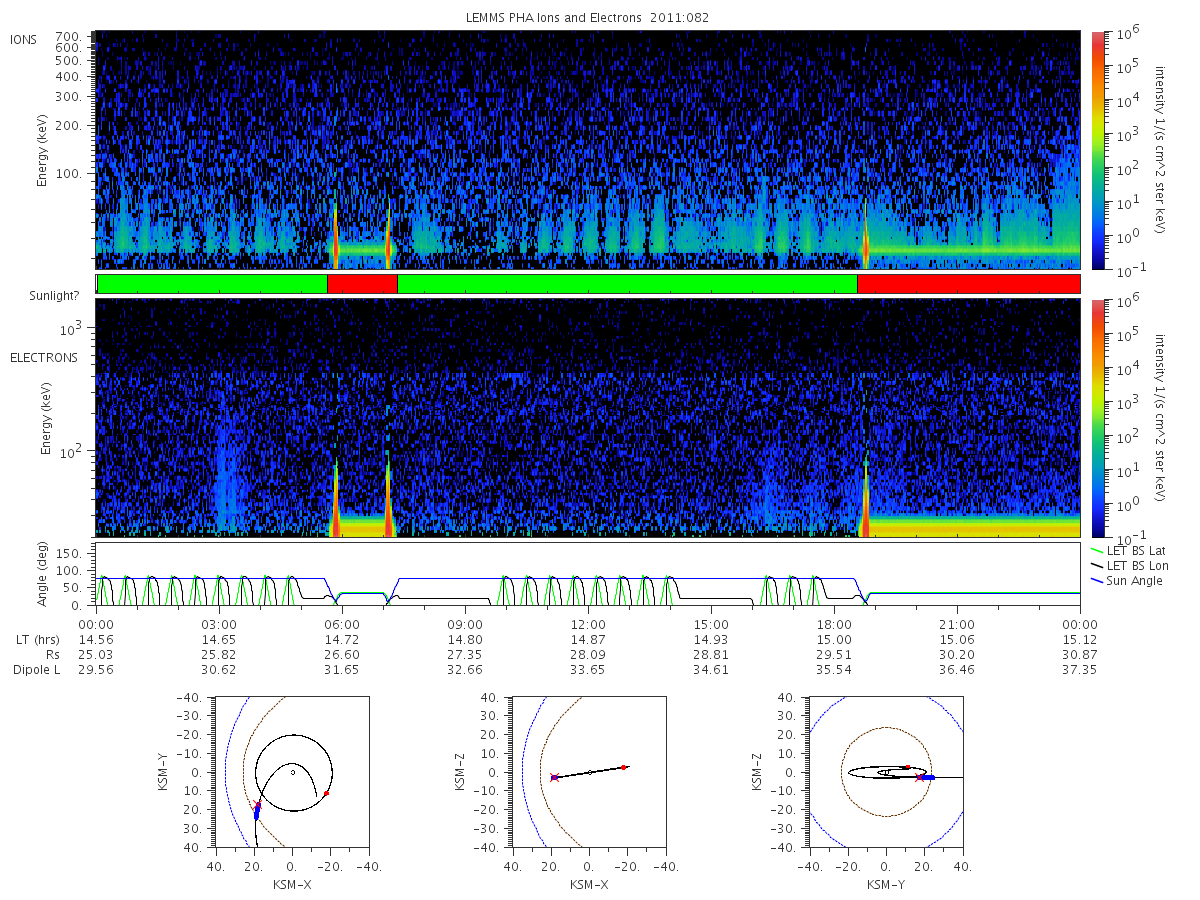1200x900 pixels.
Task: Click the plot title LEMMS PHA Ions and Electrons
Action: click(588, 18)
